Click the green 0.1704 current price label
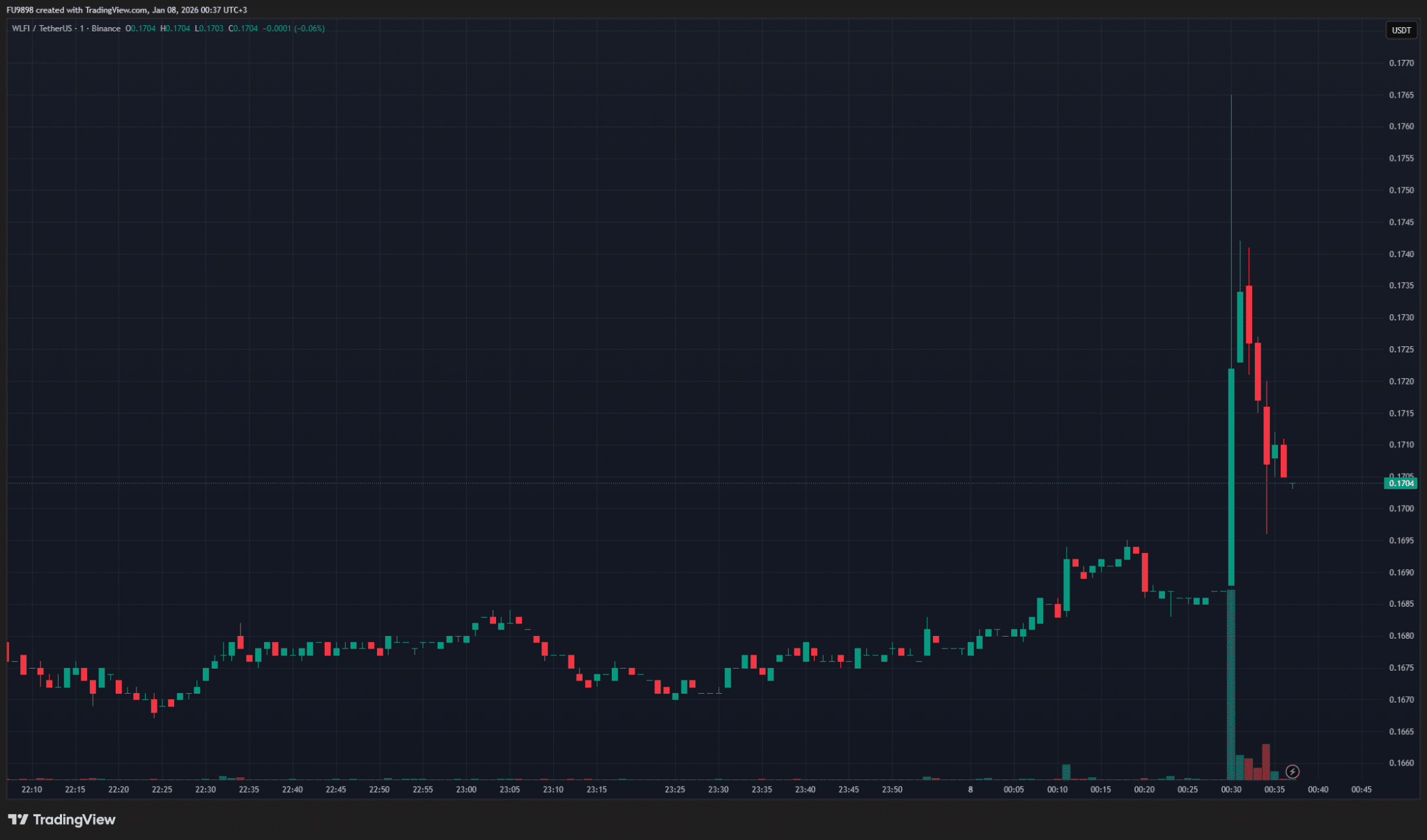 1401,483
